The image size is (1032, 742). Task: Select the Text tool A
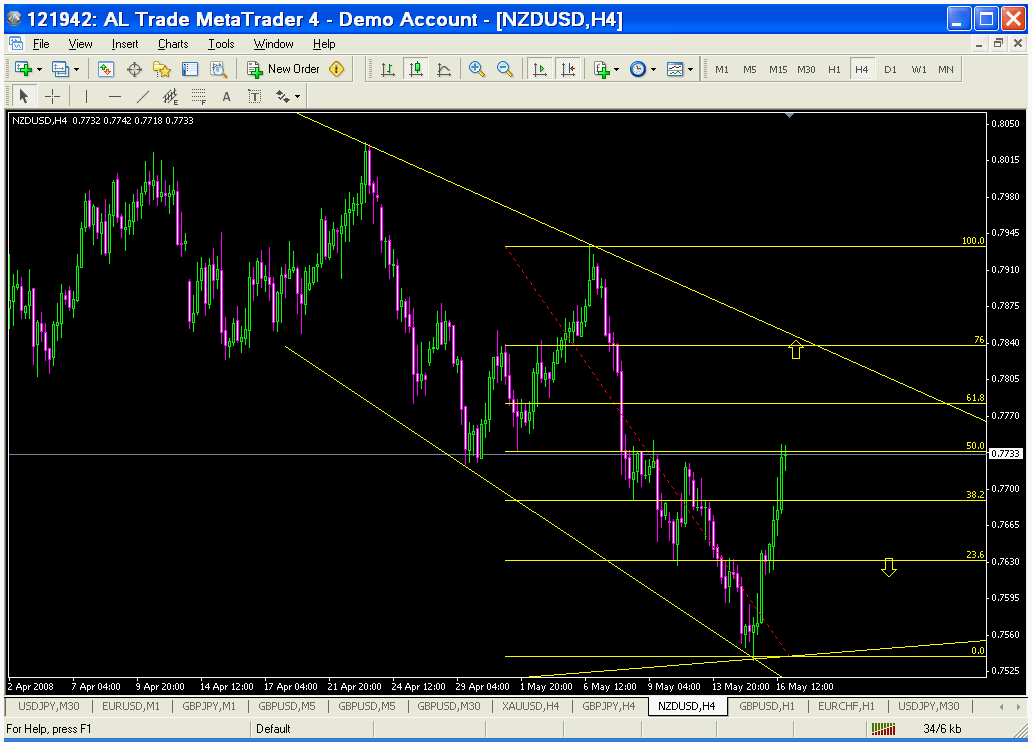point(226,97)
